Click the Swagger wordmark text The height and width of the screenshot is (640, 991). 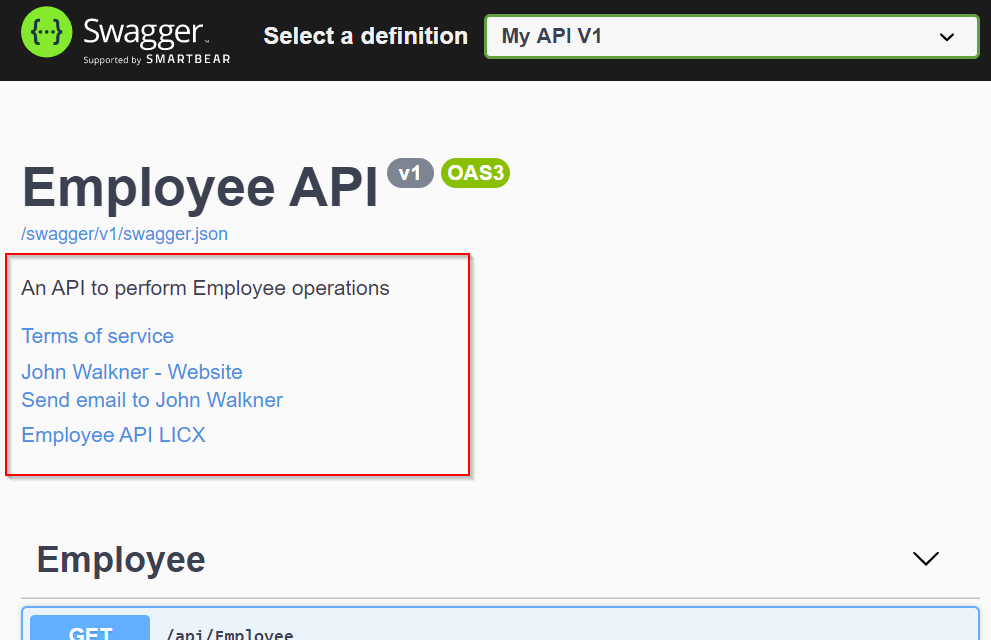pyautogui.click(x=145, y=32)
